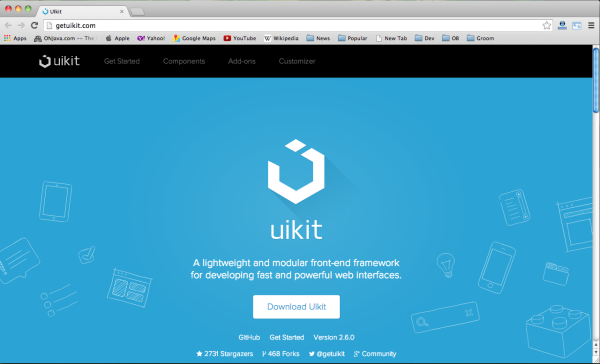Open the Components nav menu item
Viewport: 600px width, 364px height.
(184, 61)
